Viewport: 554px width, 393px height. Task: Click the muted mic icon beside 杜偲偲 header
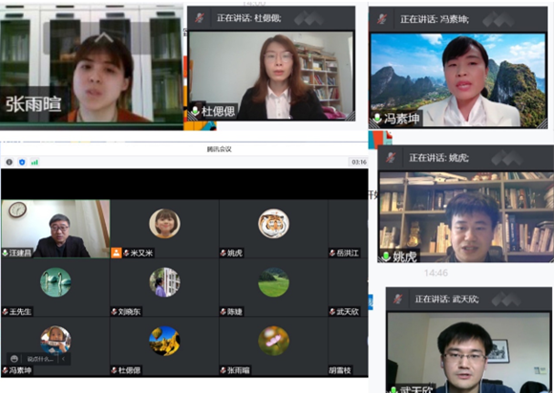200,18
